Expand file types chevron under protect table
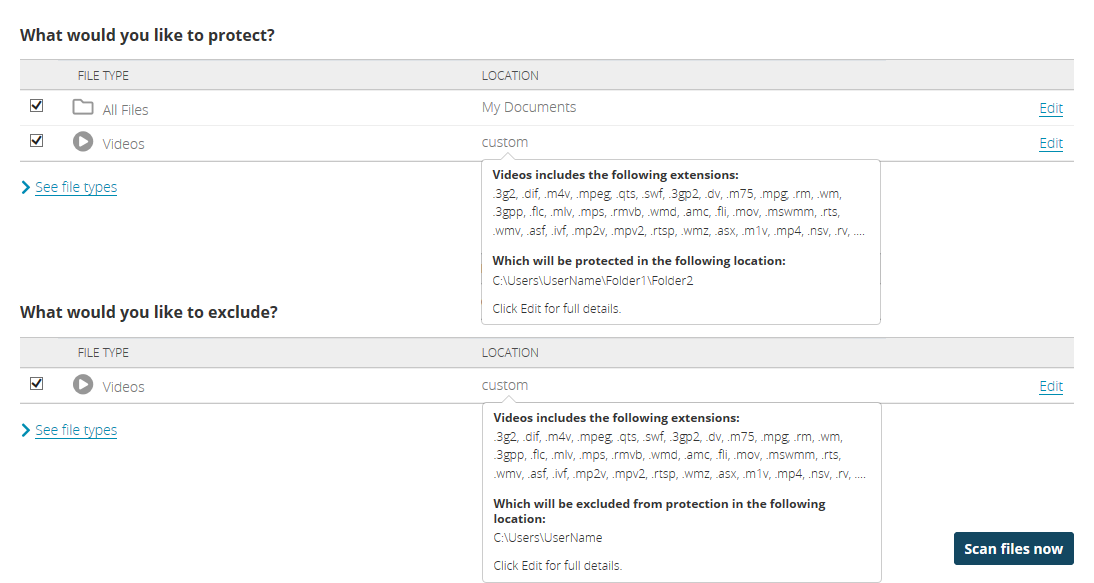This screenshot has height=583, width=1094. pyautogui.click(x=25, y=187)
